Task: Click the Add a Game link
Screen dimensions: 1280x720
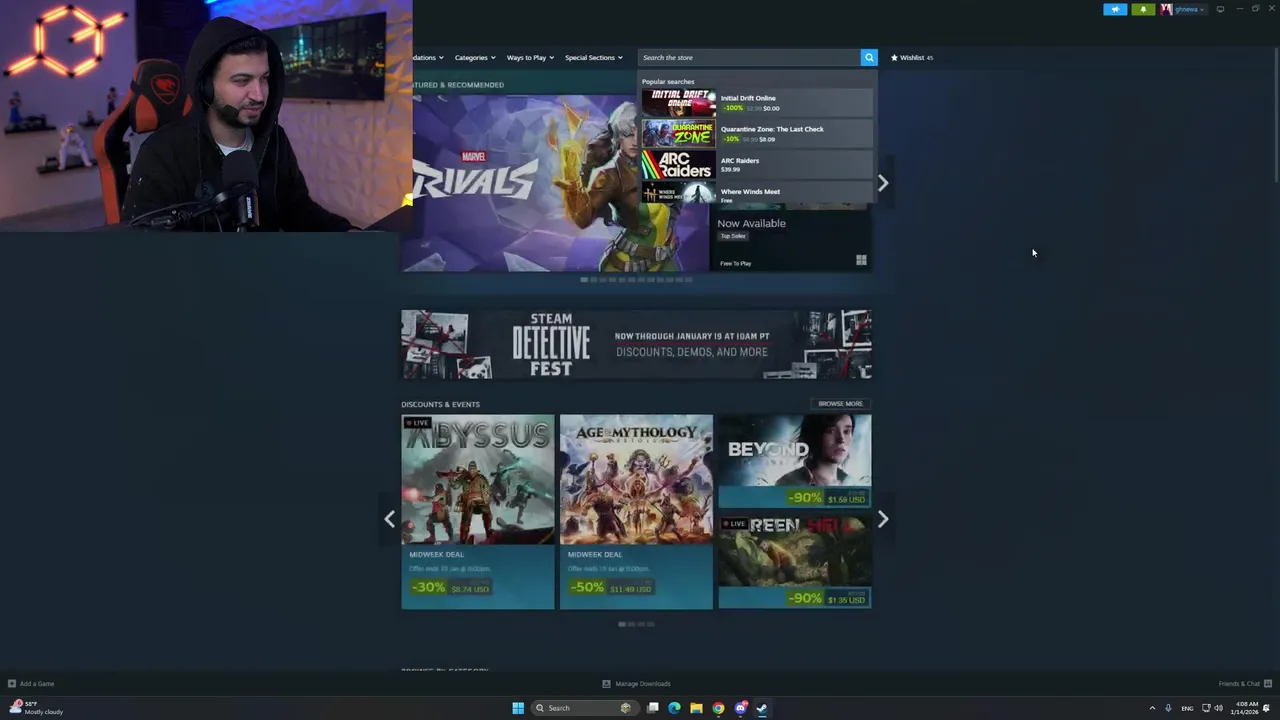Action: click(x=37, y=684)
